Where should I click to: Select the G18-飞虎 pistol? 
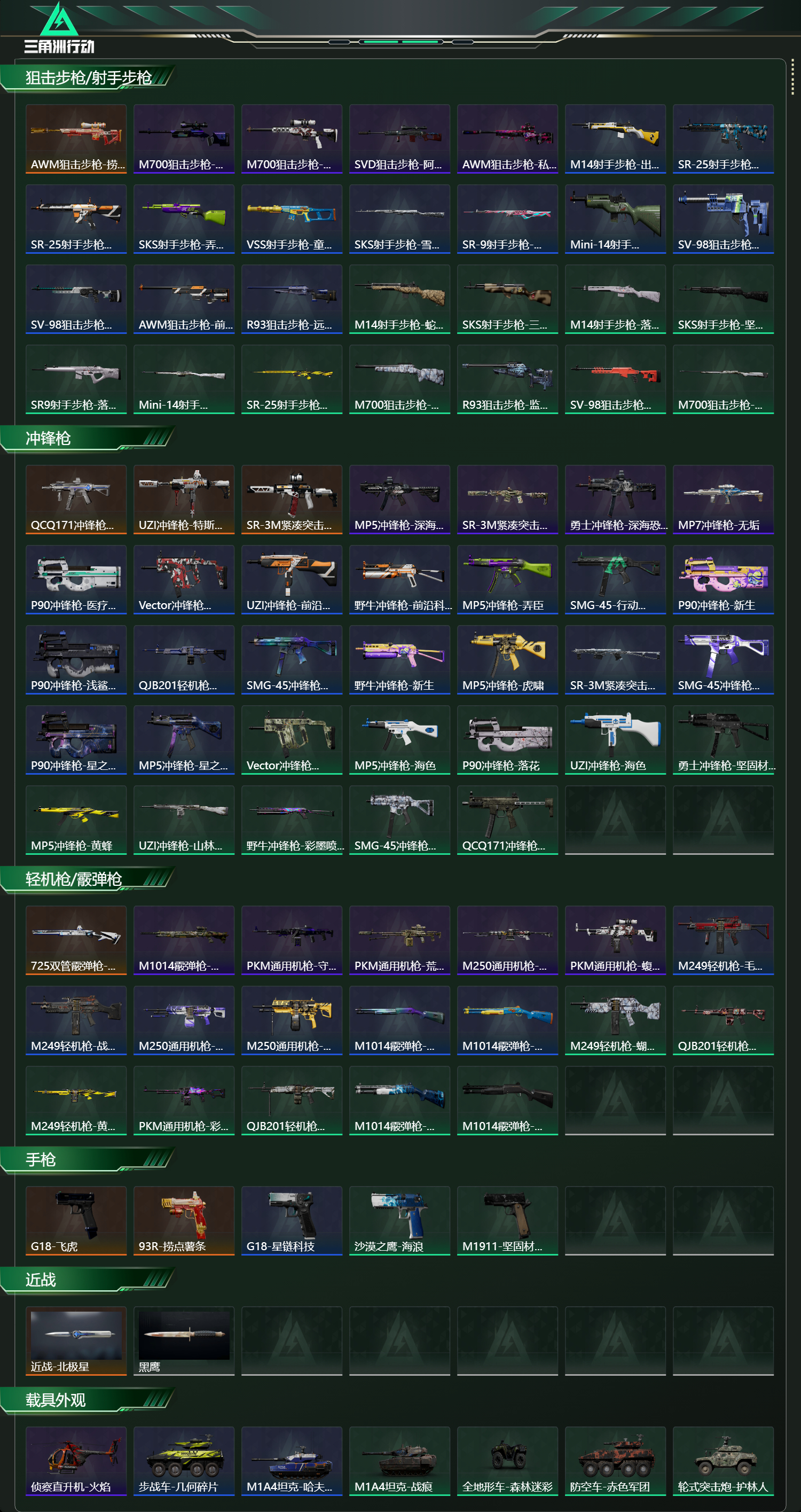pos(76,1221)
